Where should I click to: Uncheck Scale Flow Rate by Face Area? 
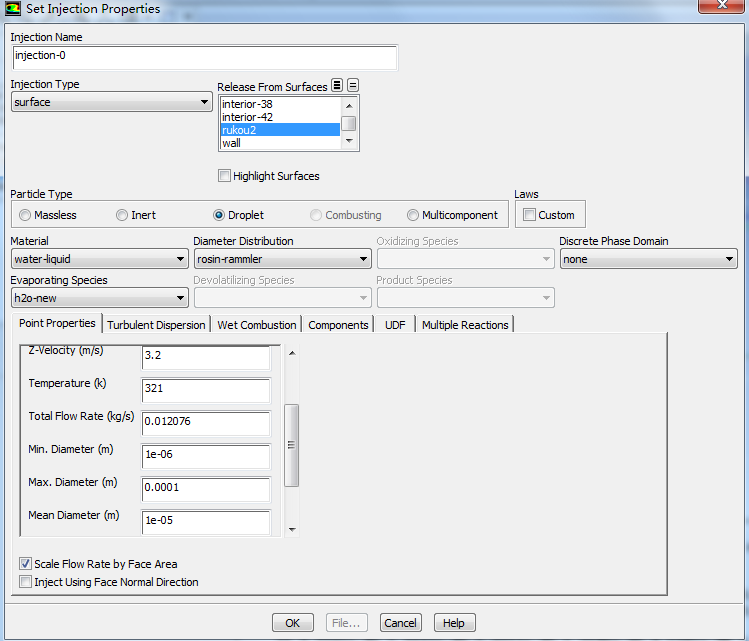[x=26, y=564]
